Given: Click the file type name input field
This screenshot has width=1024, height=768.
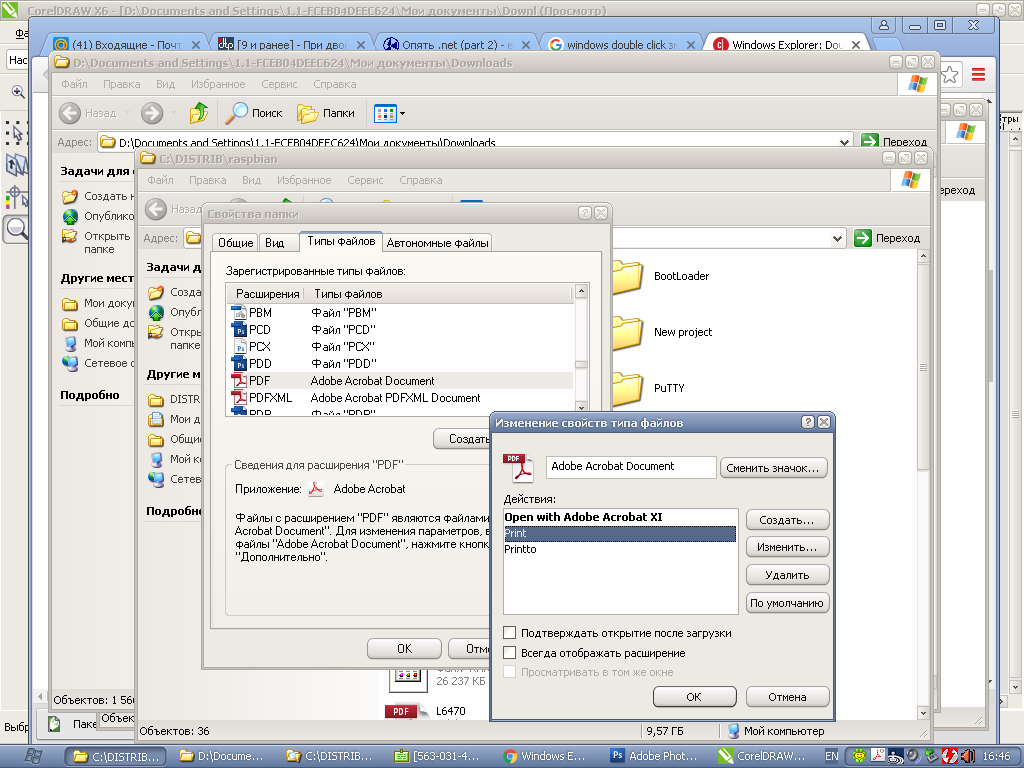Looking at the screenshot, I should tap(631, 466).
